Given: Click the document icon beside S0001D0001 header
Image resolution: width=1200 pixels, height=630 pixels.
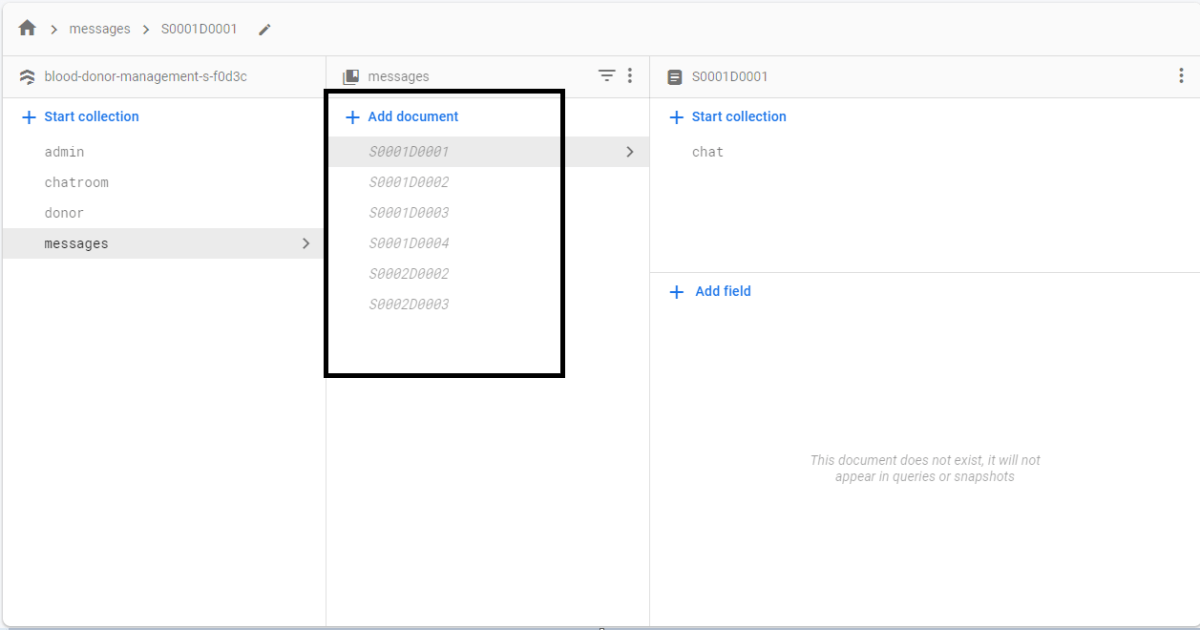Looking at the screenshot, I should (673, 76).
